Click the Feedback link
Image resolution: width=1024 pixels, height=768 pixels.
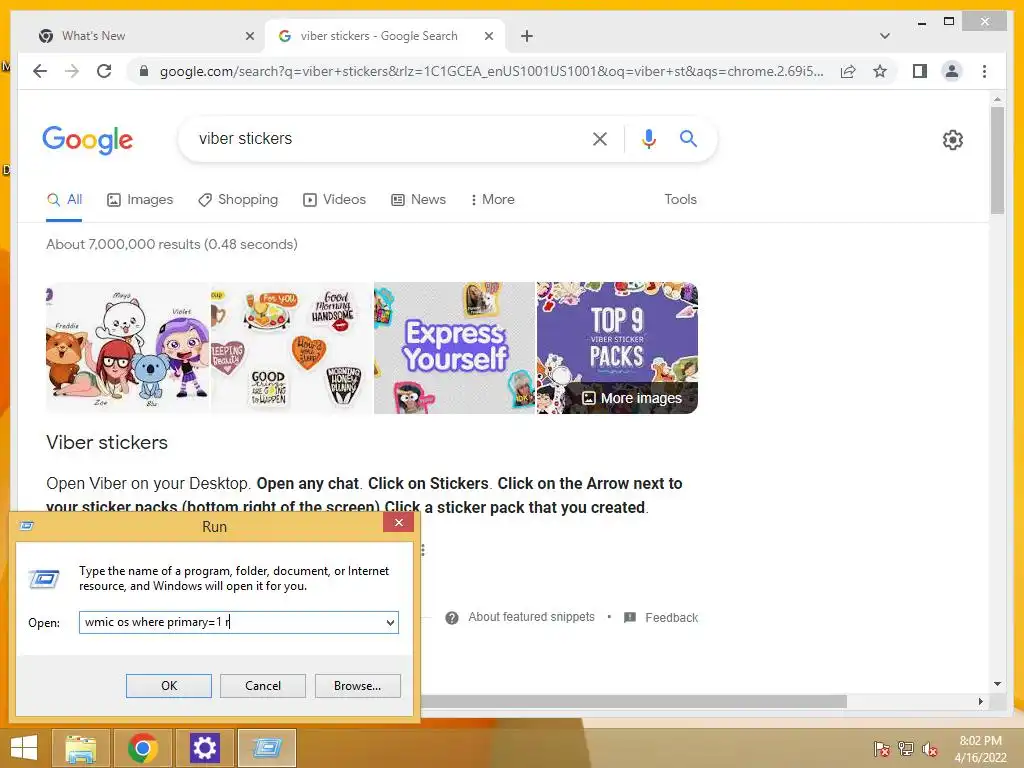[x=661, y=618]
